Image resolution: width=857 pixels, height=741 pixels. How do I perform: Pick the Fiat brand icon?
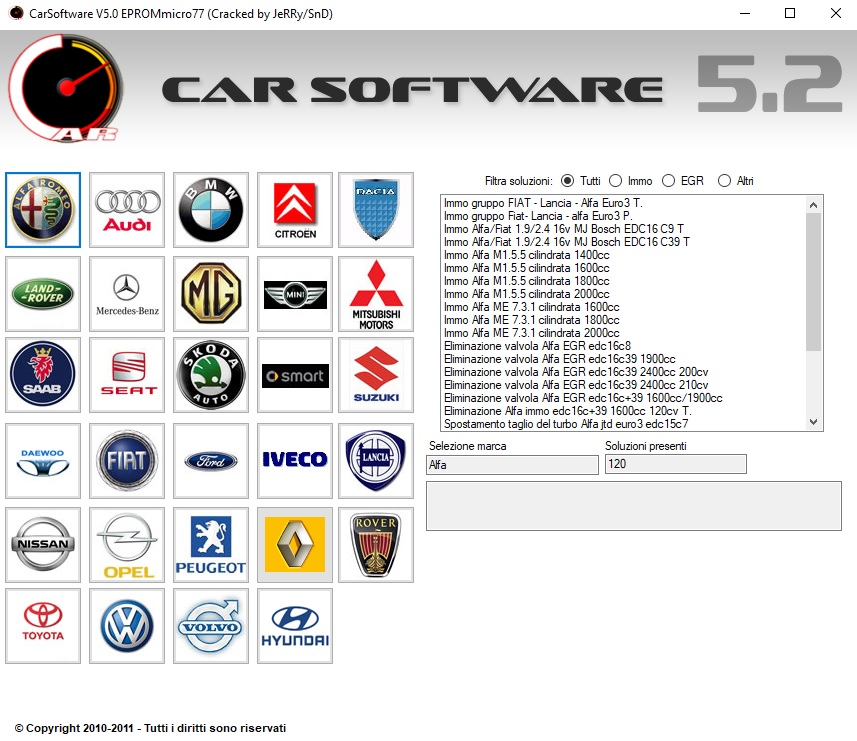[x=127, y=460]
